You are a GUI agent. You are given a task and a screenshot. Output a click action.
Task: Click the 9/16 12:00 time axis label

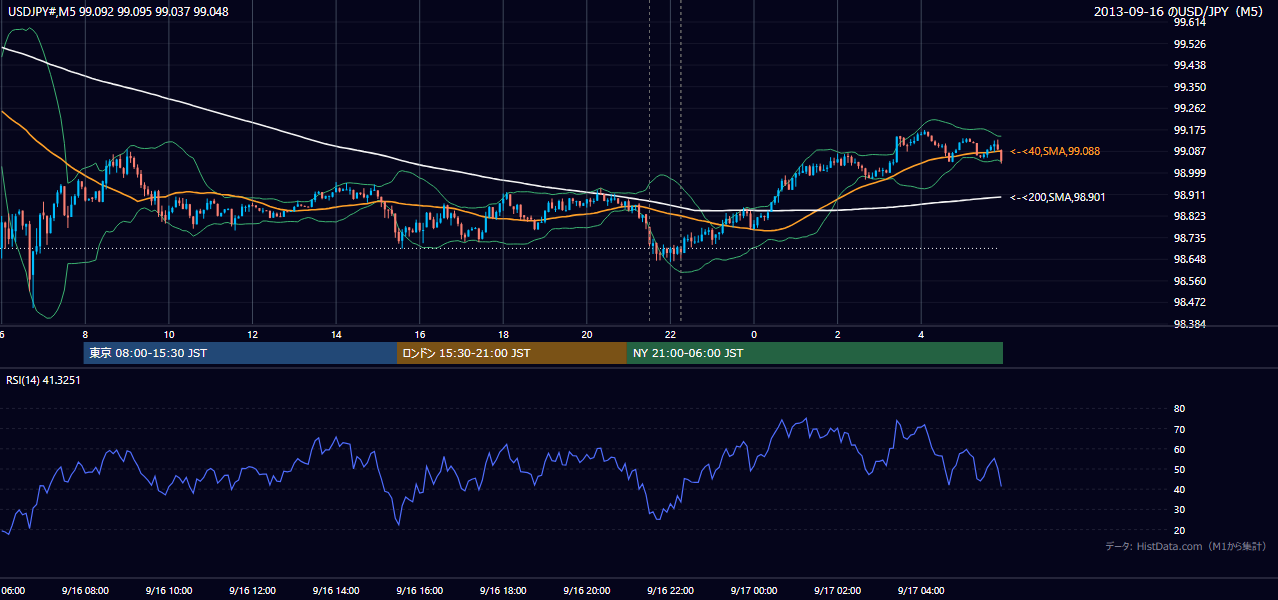[x=252, y=590]
